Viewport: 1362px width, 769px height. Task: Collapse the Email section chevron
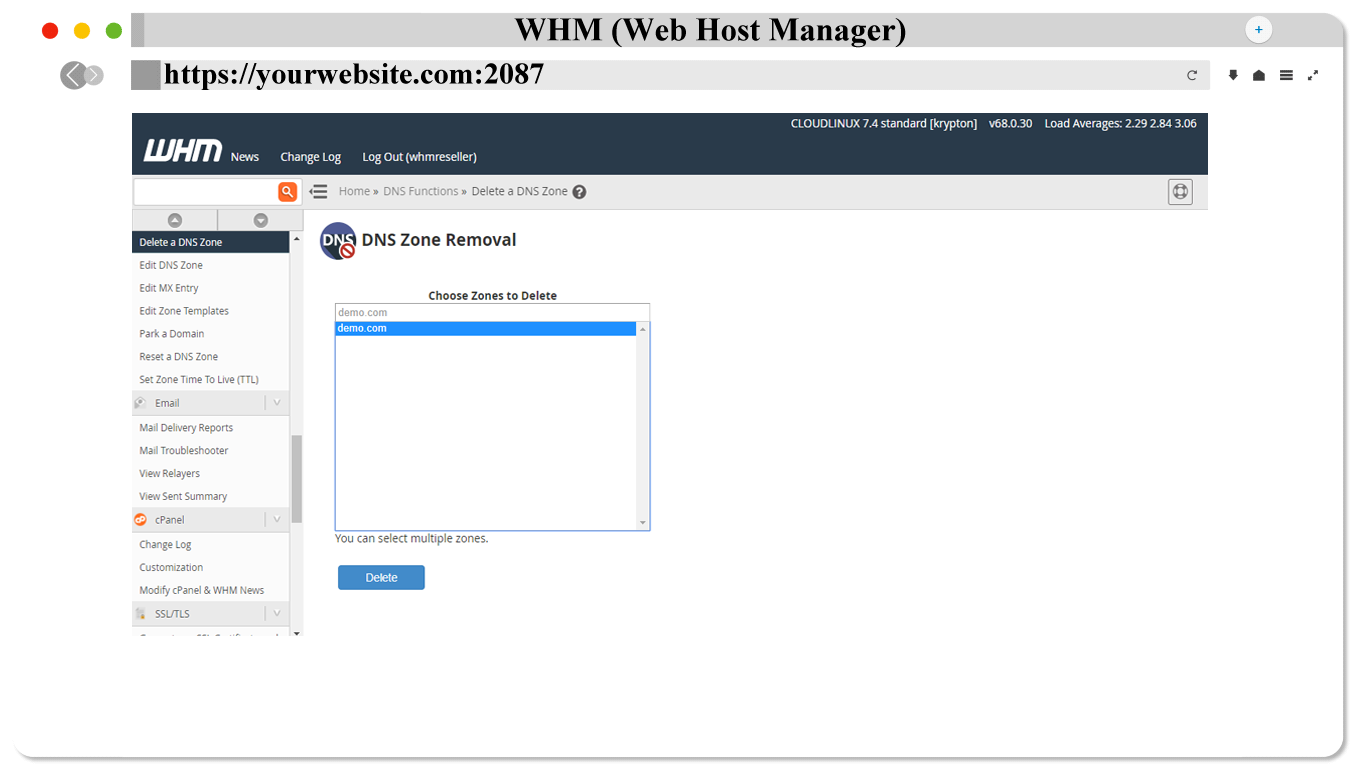(x=277, y=403)
